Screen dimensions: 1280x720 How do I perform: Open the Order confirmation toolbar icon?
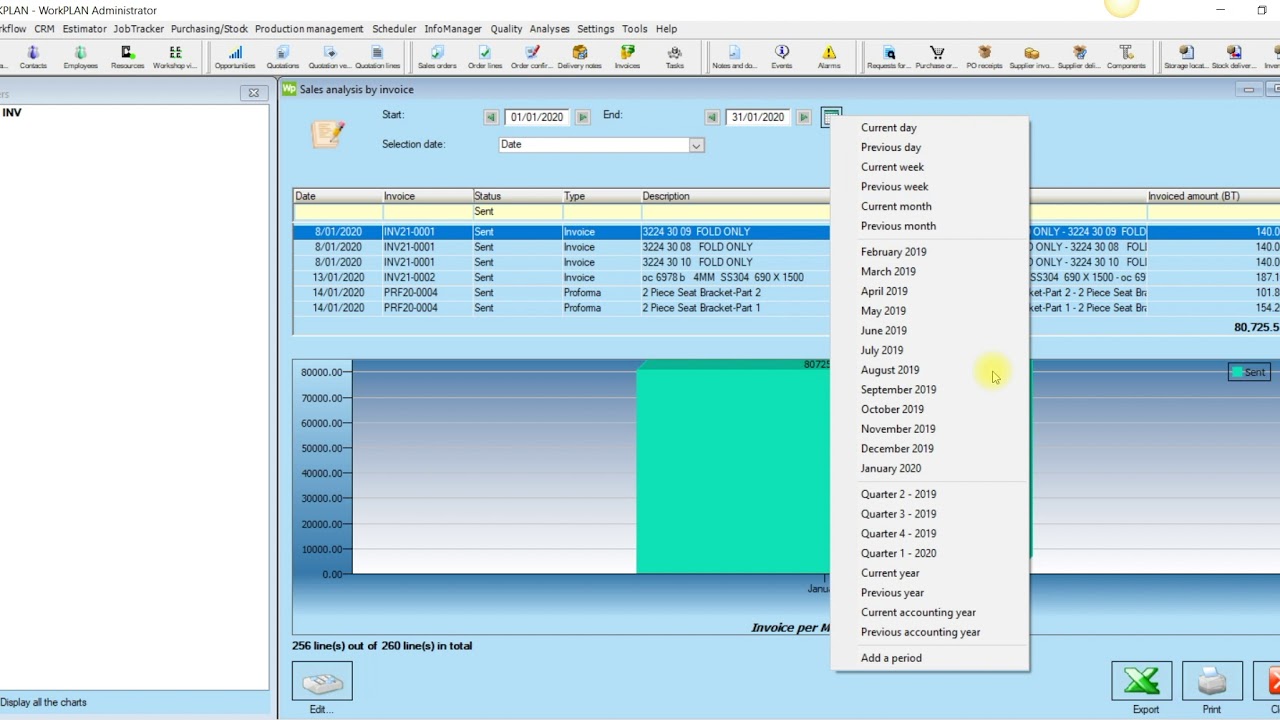[x=532, y=57]
